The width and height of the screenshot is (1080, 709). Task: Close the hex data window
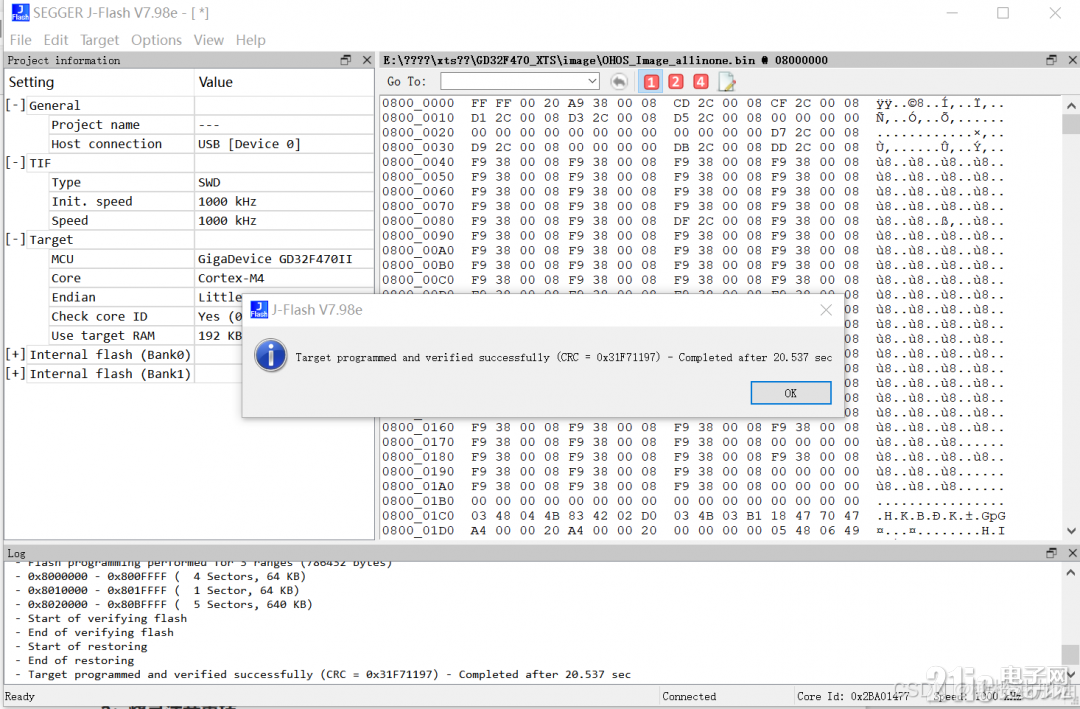[1072, 60]
